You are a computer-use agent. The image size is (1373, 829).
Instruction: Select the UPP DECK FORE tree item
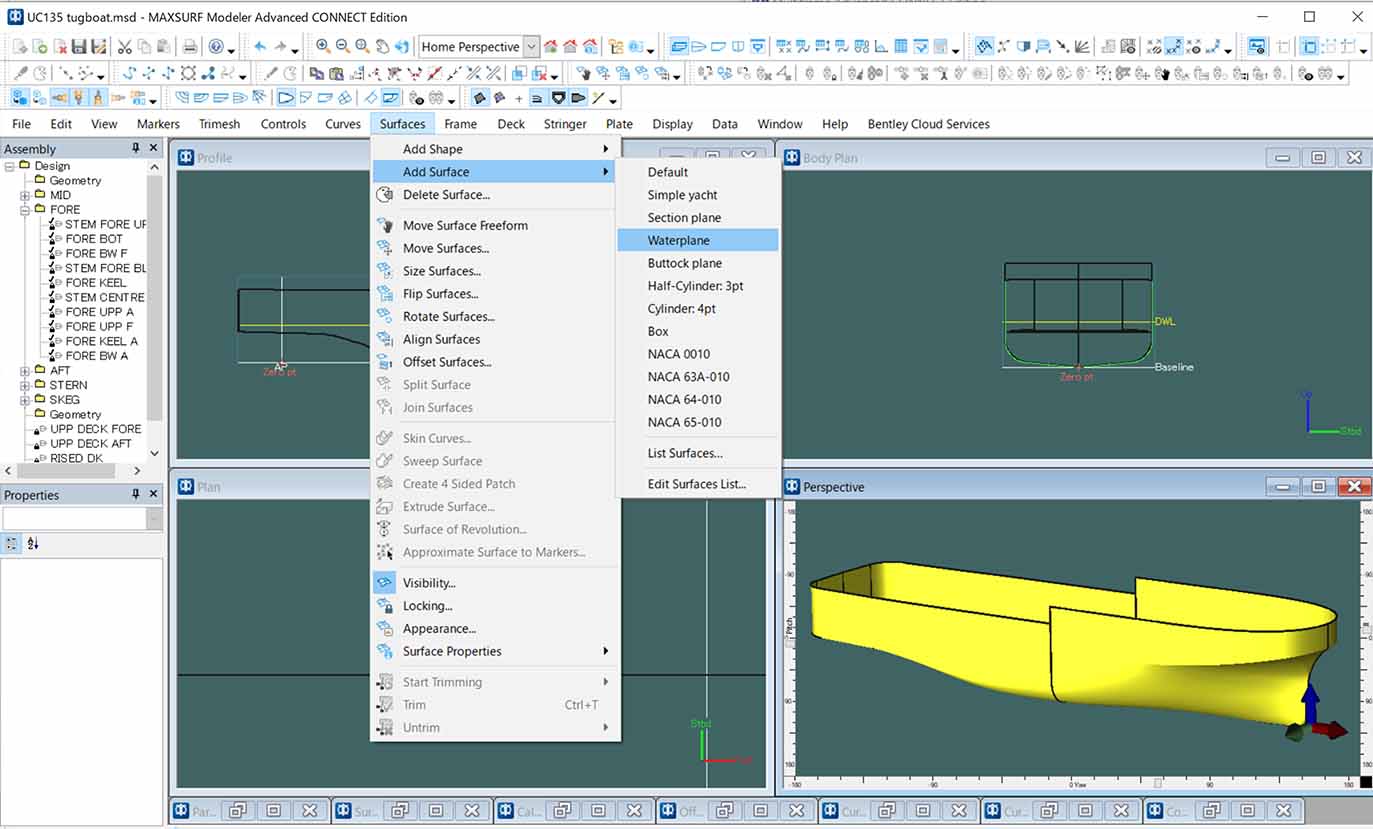coord(96,429)
